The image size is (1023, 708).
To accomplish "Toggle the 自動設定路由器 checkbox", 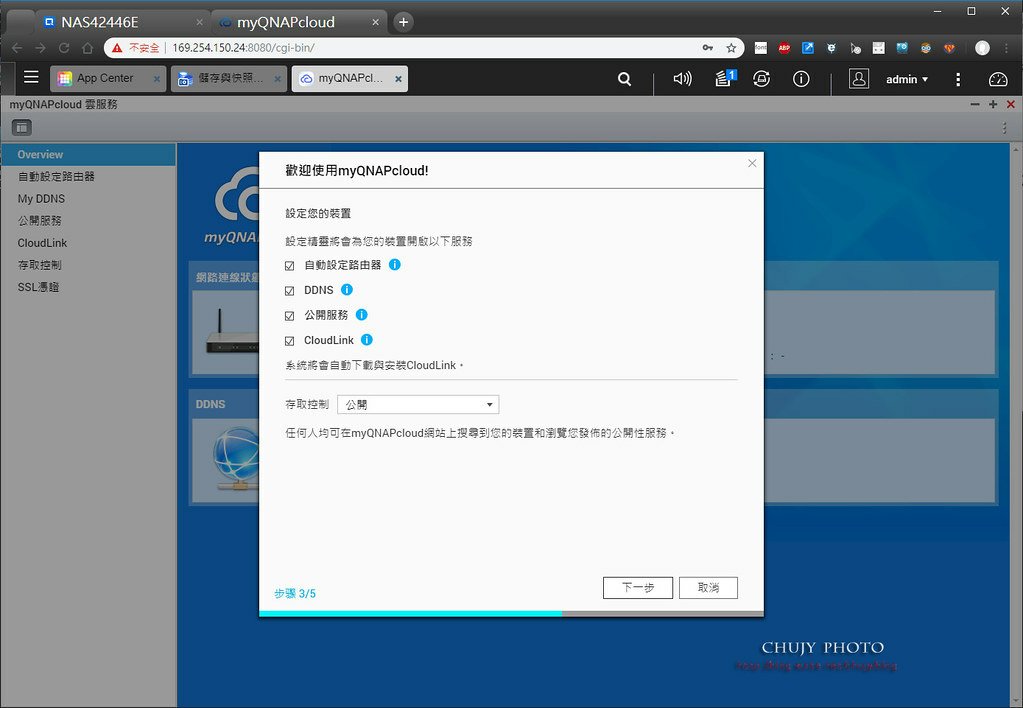I will [x=290, y=266].
